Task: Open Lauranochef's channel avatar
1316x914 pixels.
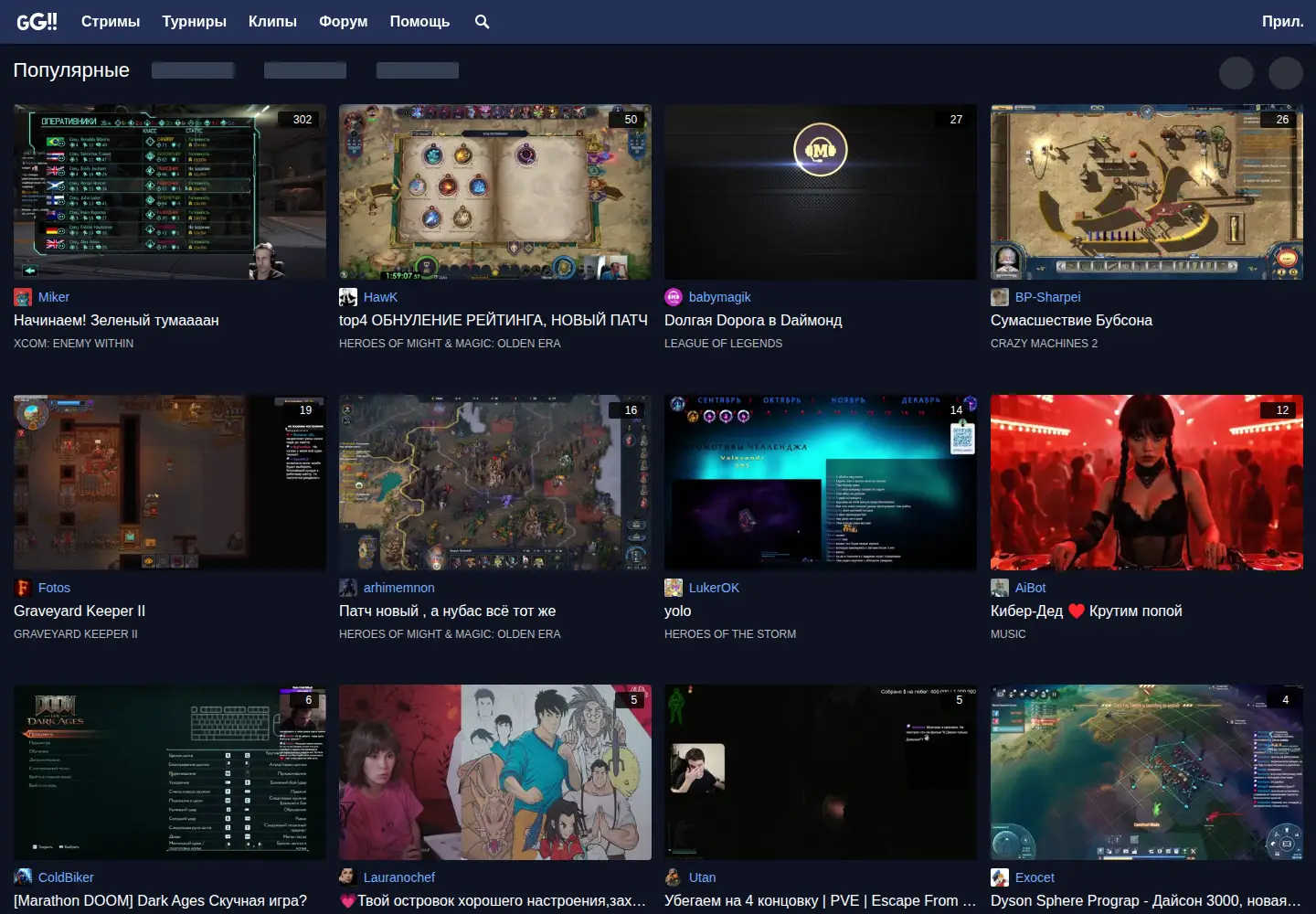Action: [348, 877]
